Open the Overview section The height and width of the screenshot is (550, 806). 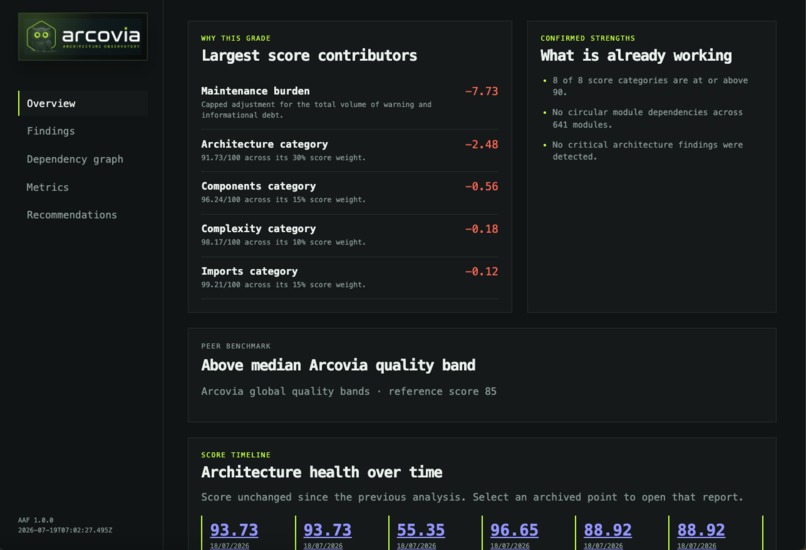click(83, 103)
